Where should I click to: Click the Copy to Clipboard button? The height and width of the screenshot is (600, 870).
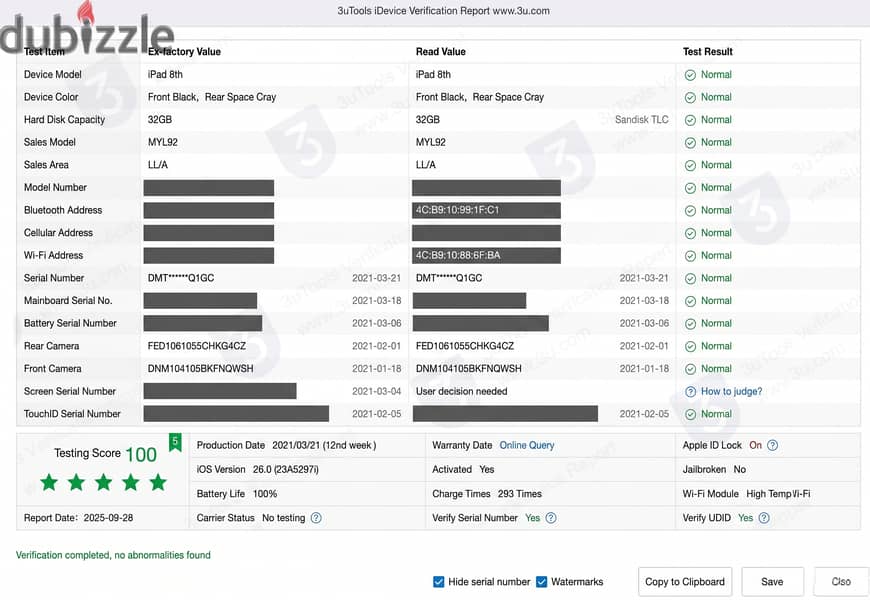pyautogui.click(x=685, y=582)
